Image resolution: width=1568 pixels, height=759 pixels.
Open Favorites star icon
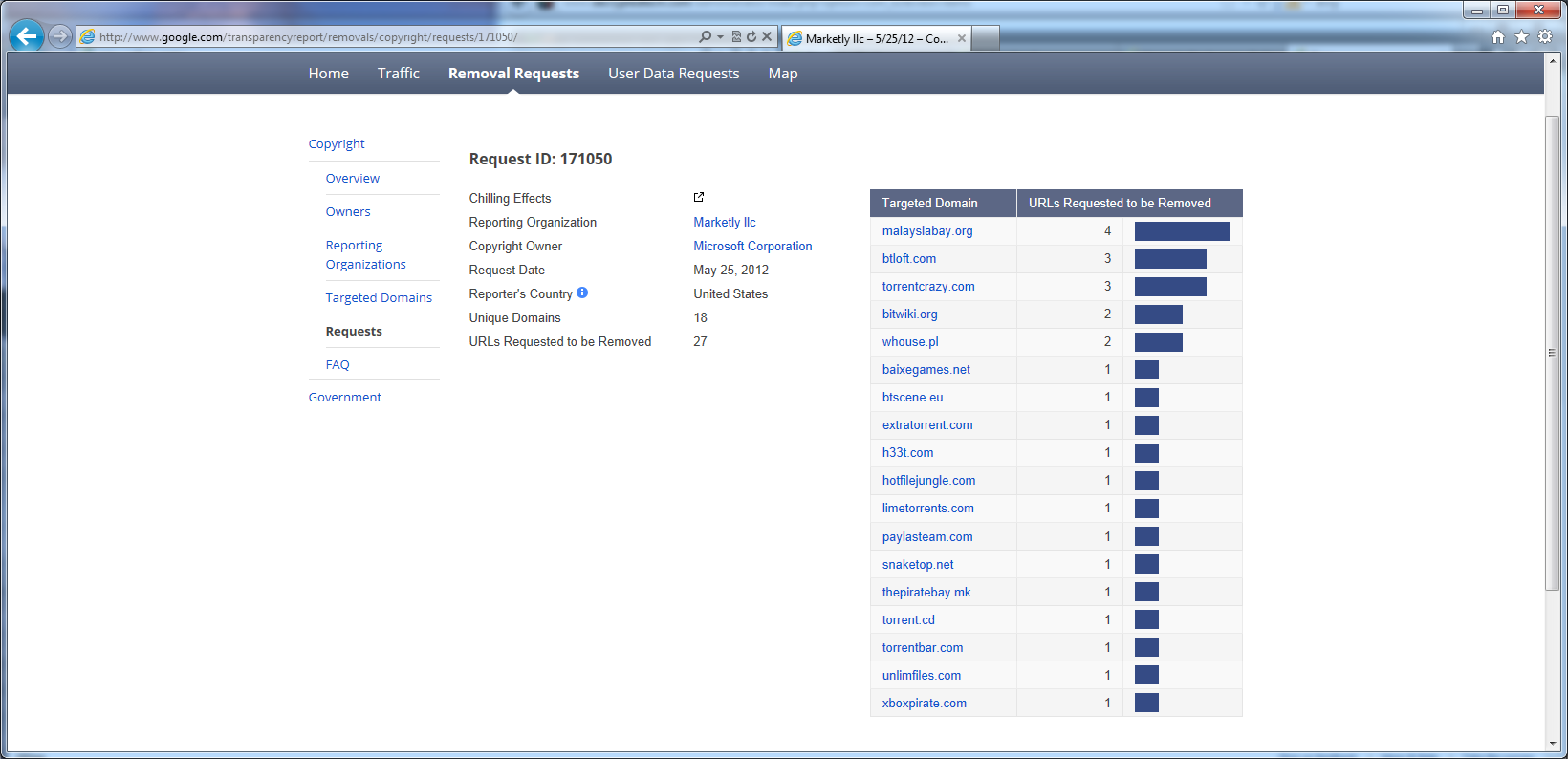click(x=1521, y=37)
